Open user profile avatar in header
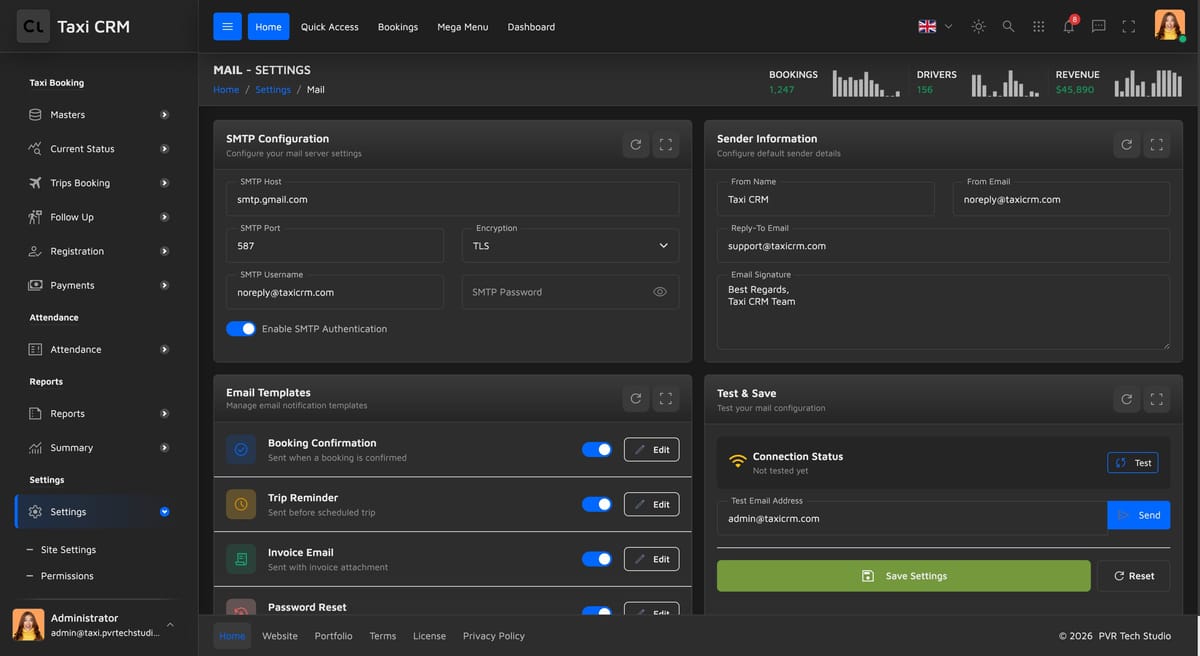 (1169, 26)
